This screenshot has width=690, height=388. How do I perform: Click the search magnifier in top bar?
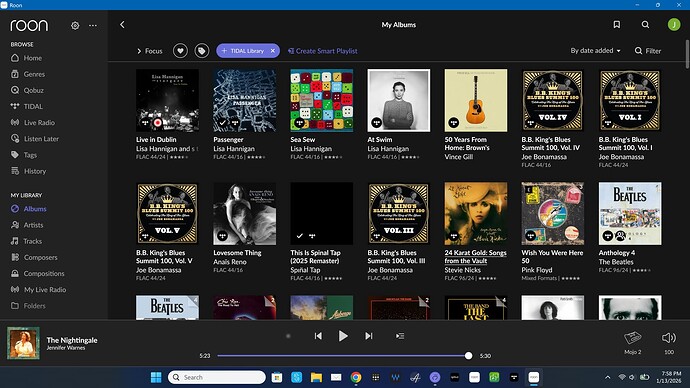(x=645, y=25)
